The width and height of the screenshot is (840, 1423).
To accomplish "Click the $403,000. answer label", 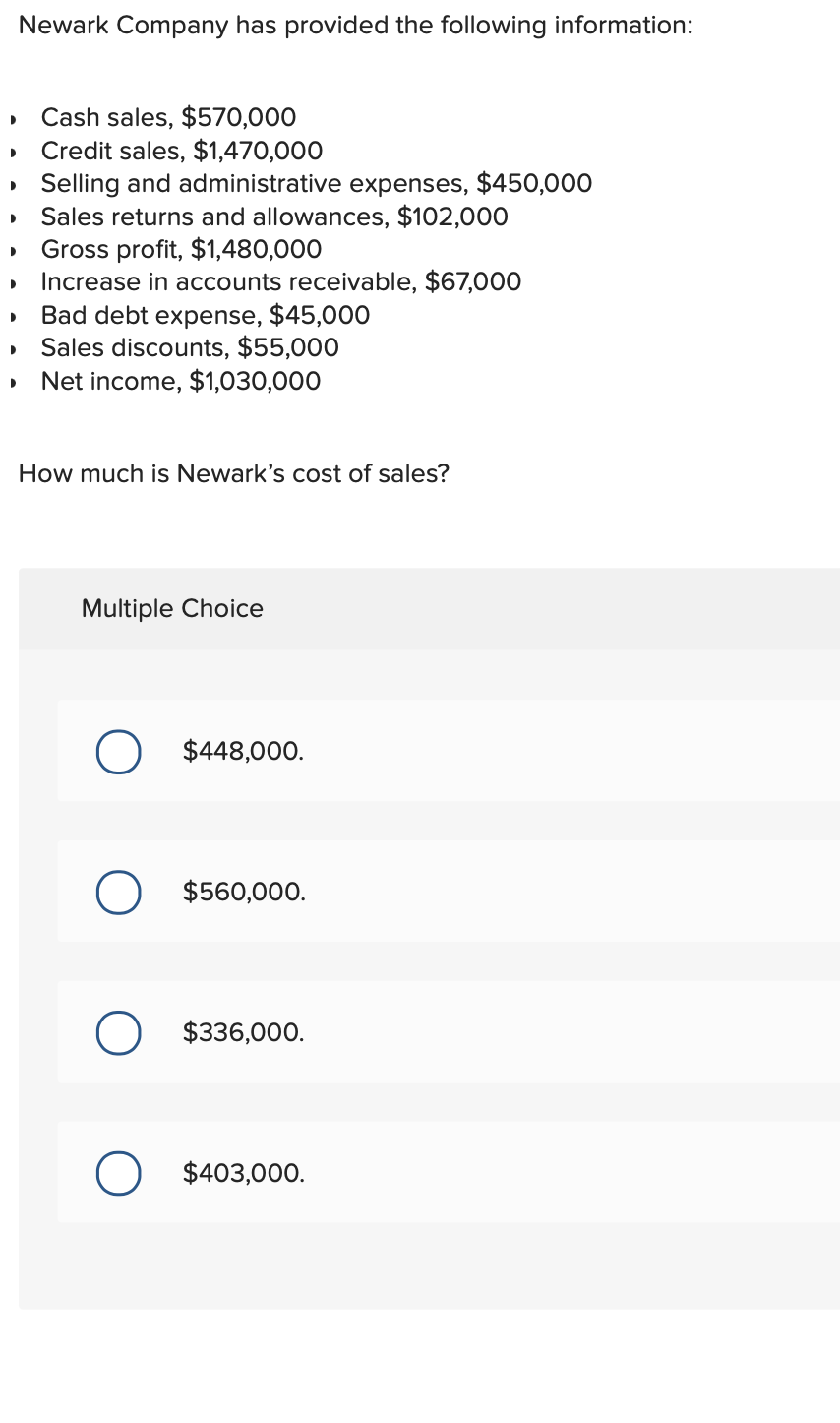I will click(244, 1174).
